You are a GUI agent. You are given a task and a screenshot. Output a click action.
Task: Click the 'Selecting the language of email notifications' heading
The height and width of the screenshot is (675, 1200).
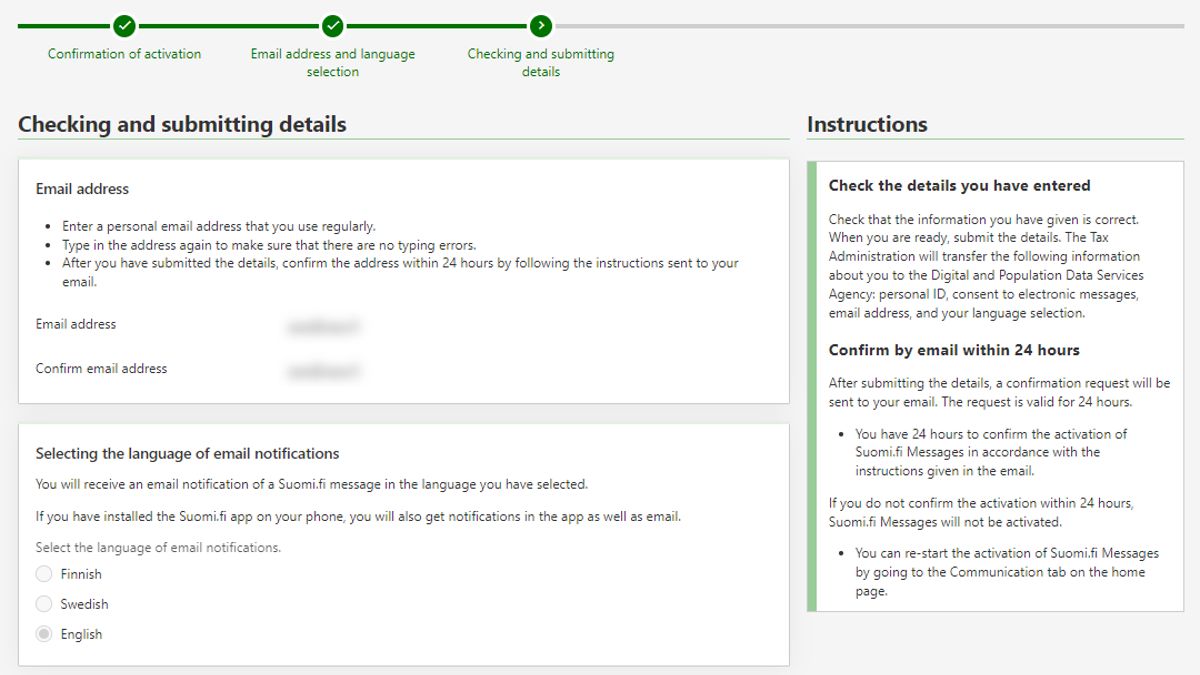(x=187, y=454)
